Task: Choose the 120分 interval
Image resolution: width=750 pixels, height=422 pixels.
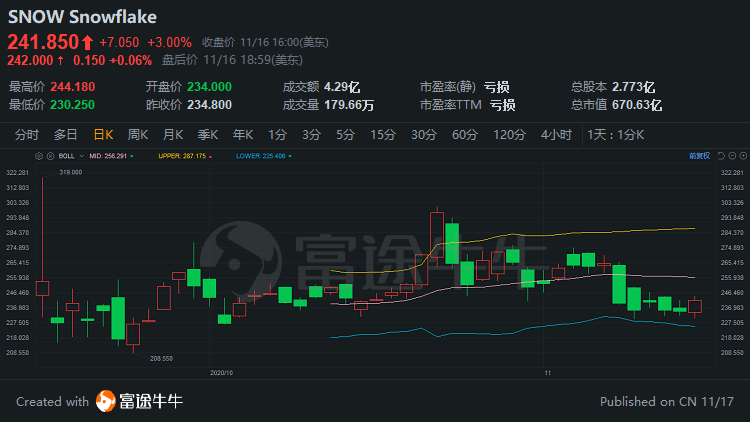Action: point(509,135)
